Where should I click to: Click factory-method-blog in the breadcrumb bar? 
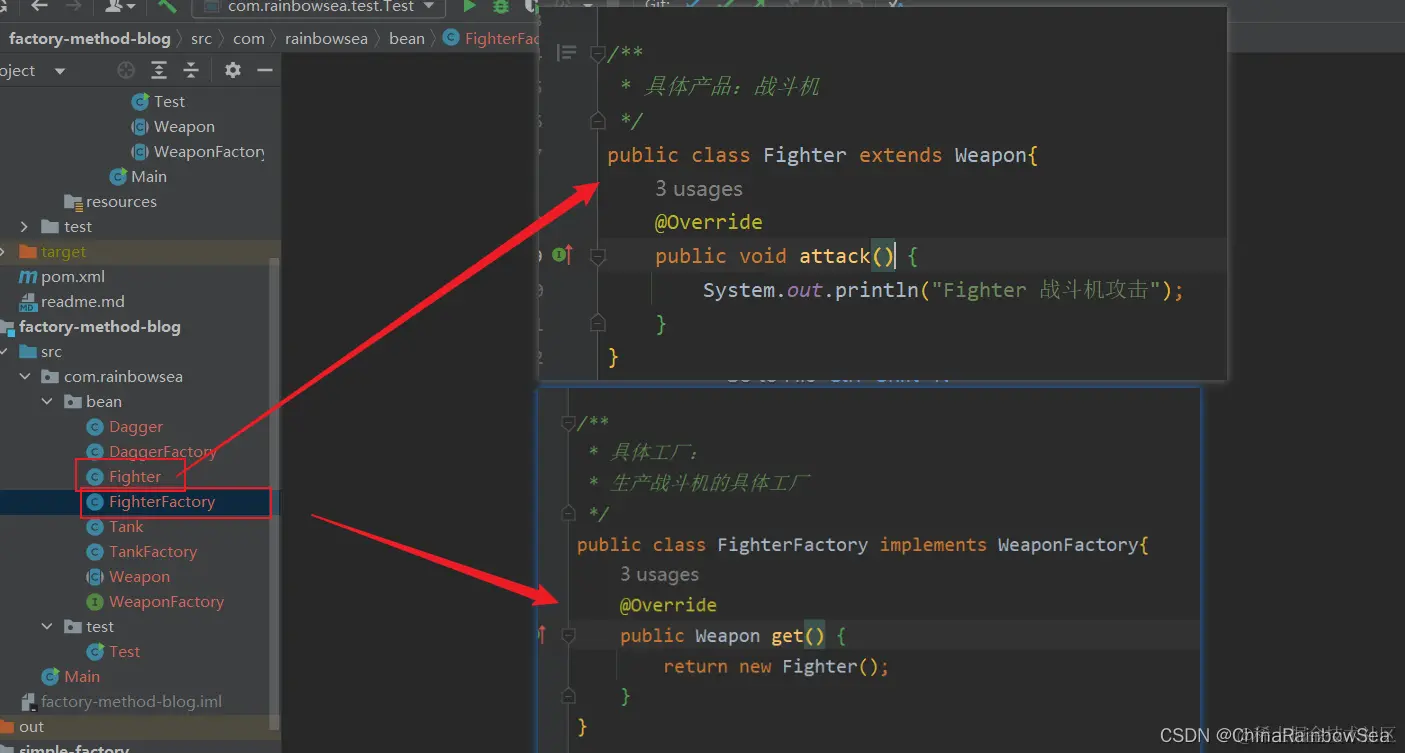(89, 38)
